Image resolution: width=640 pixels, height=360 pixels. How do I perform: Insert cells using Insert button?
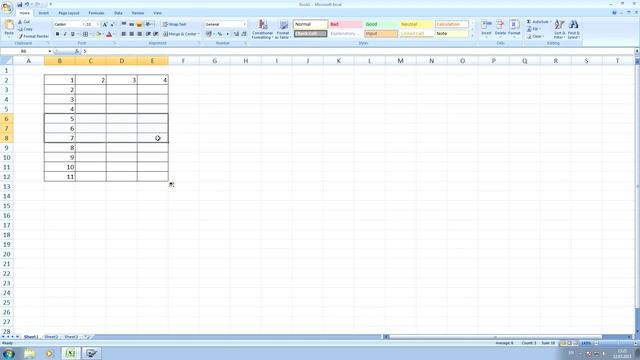pos(486,29)
